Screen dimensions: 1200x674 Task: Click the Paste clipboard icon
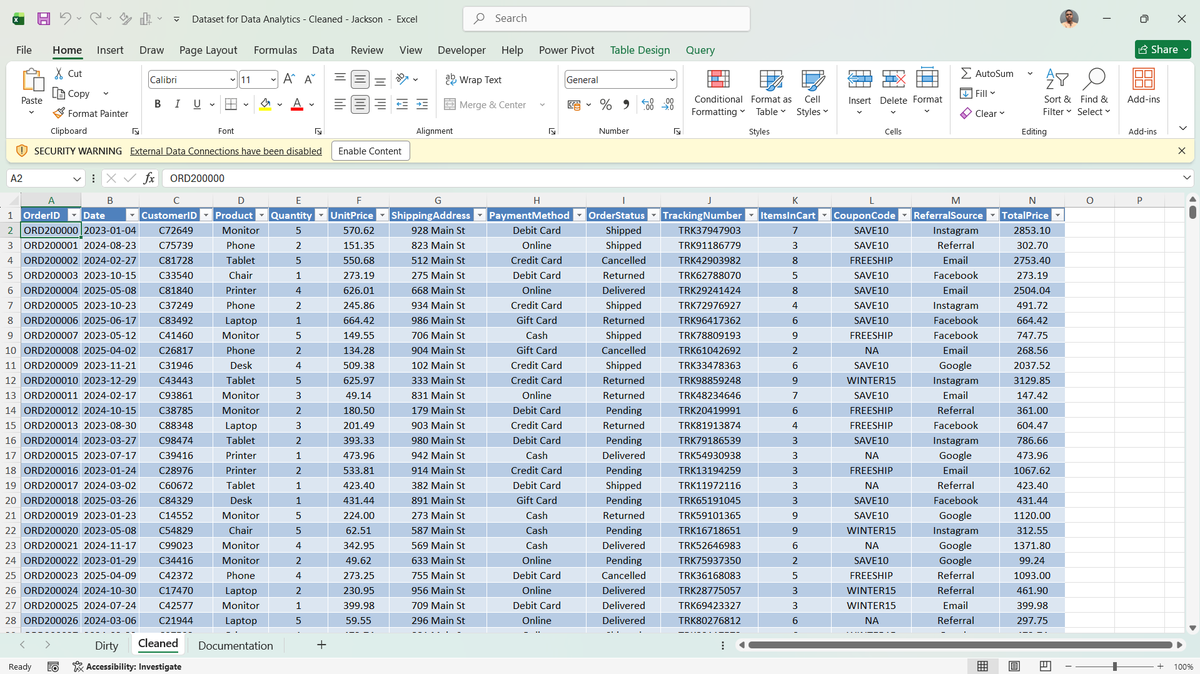32,80
